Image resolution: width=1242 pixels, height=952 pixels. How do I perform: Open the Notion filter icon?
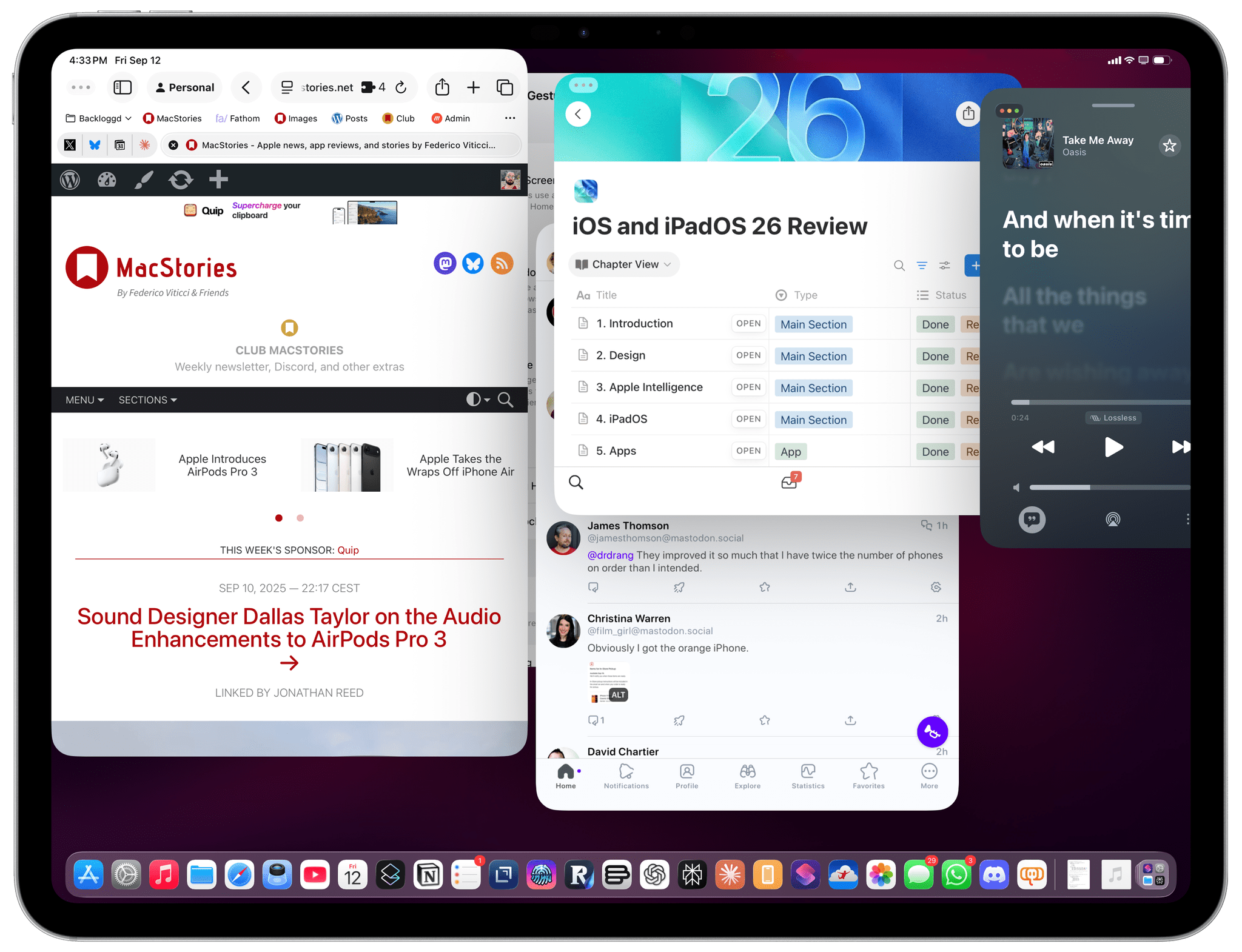921,265
